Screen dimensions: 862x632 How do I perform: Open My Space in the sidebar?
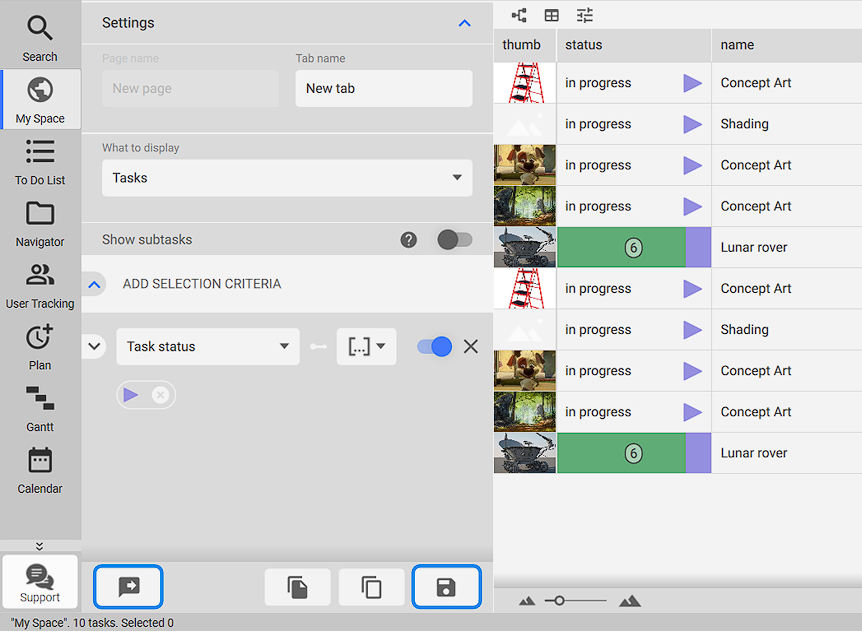pos(40,100)
